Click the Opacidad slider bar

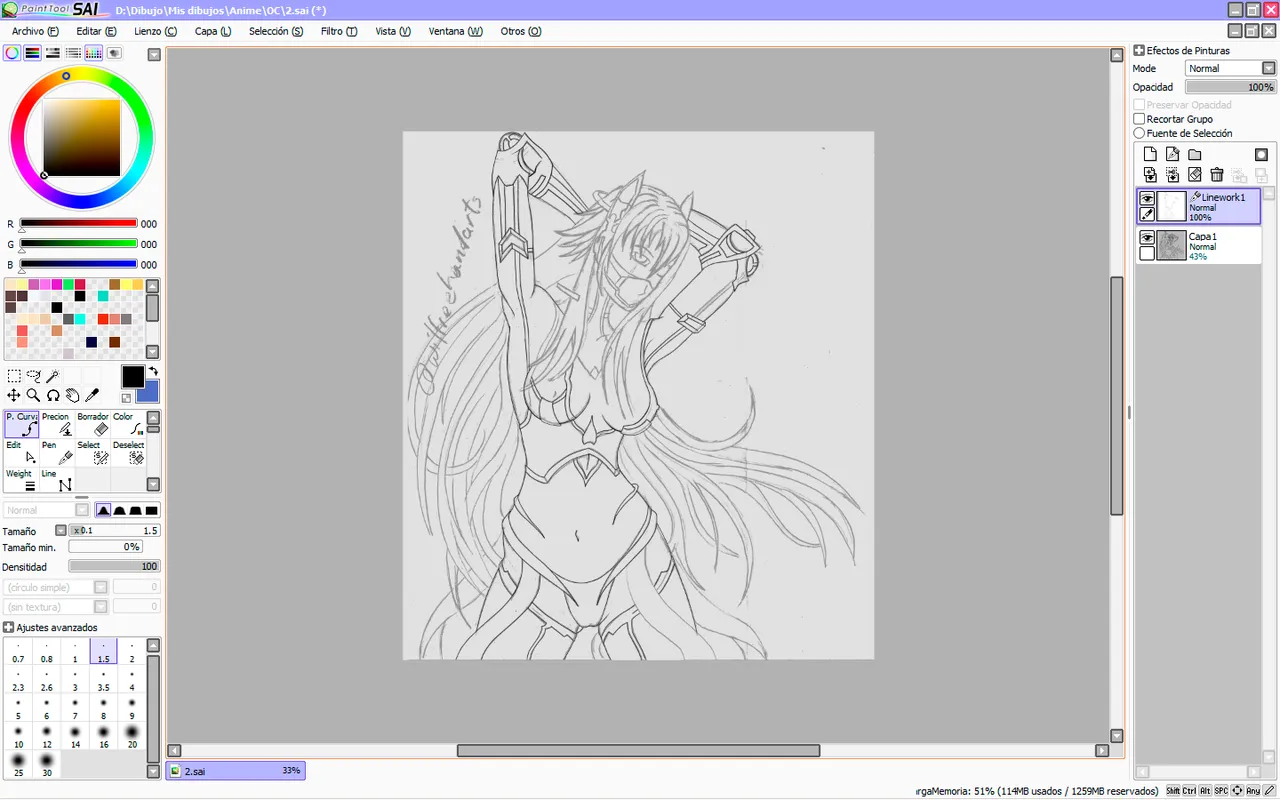coord(1230,87)
